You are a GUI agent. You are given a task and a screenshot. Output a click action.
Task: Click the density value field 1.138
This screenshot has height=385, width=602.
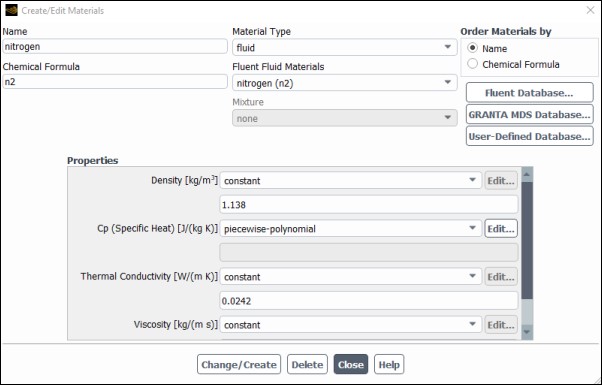pyautogui.click(x=369, y=205)
